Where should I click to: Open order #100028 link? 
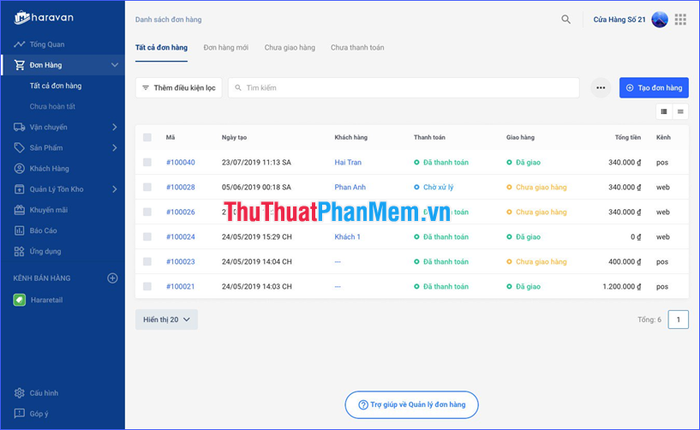coord(180,187)
